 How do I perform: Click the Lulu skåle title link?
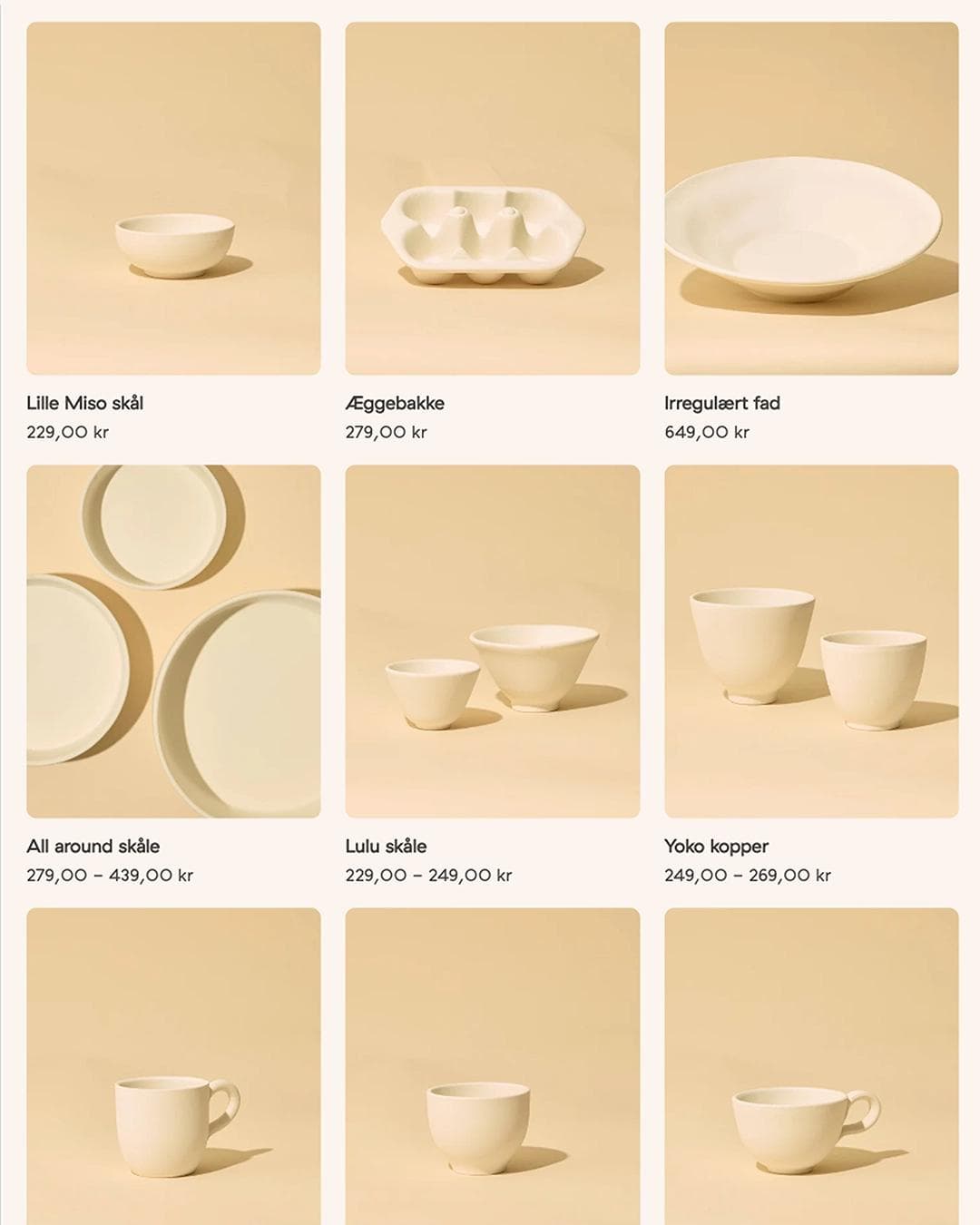(386, 846)
